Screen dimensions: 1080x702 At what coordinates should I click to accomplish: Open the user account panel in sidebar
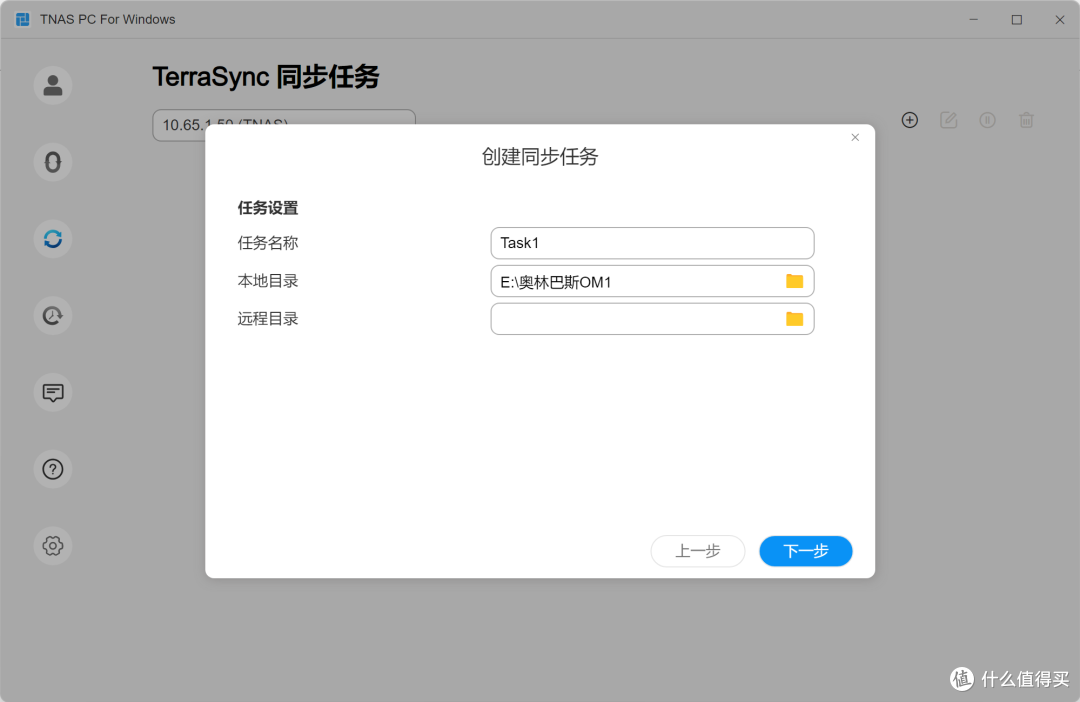(52, 85)
